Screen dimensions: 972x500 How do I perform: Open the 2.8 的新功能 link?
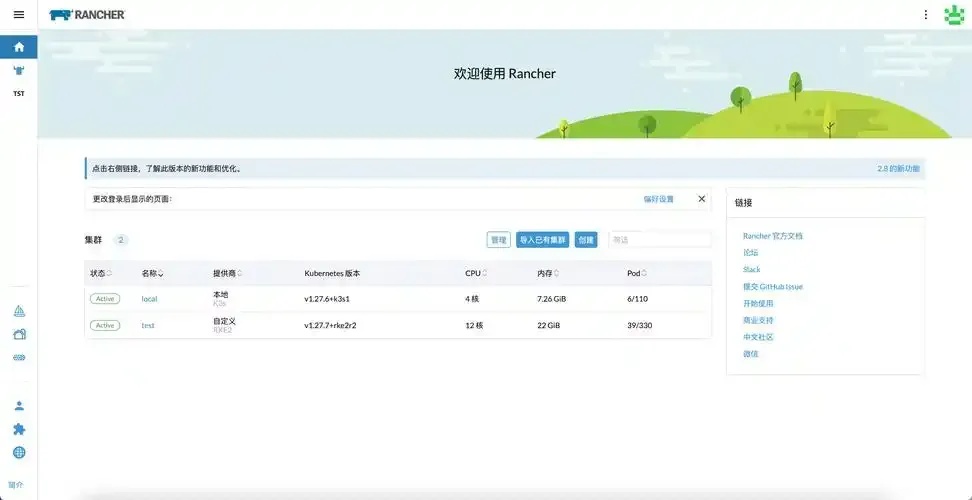898,169
